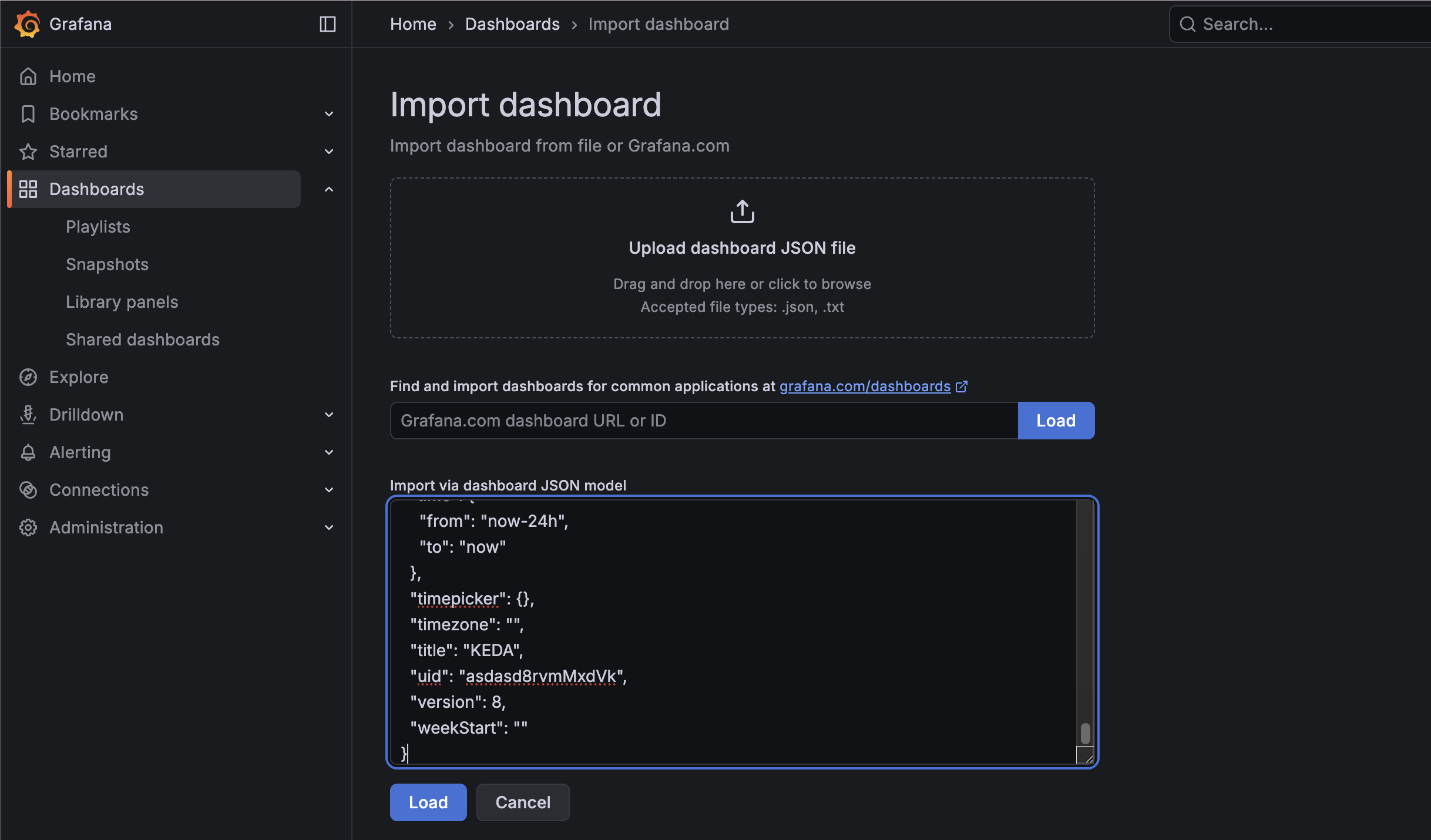Expand the Bookmarks section chevron
Image resolution: width=1431 pixels, height=840 pixels.
329,114
